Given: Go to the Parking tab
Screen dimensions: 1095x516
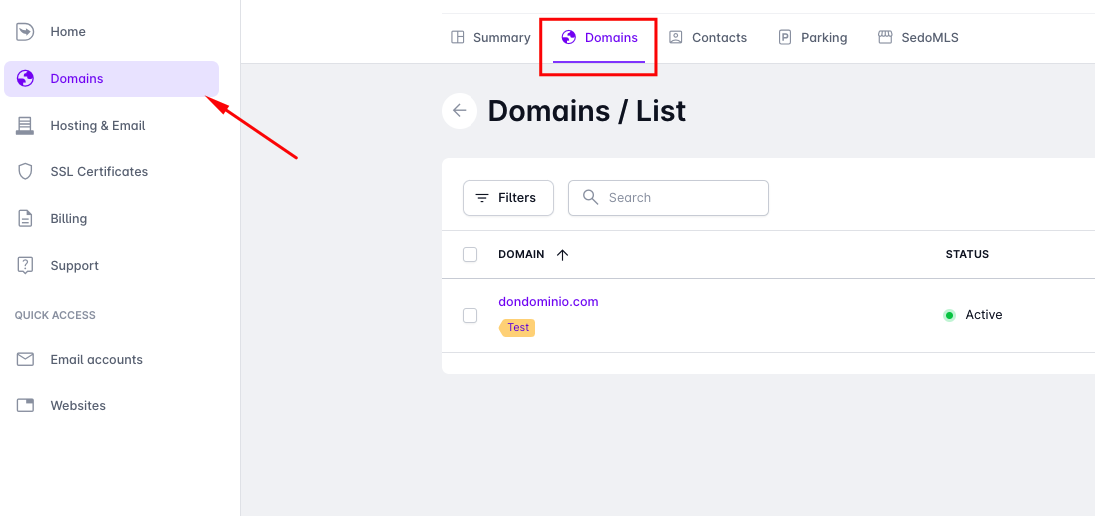Looking at the screenshot, I should (813, 38).
